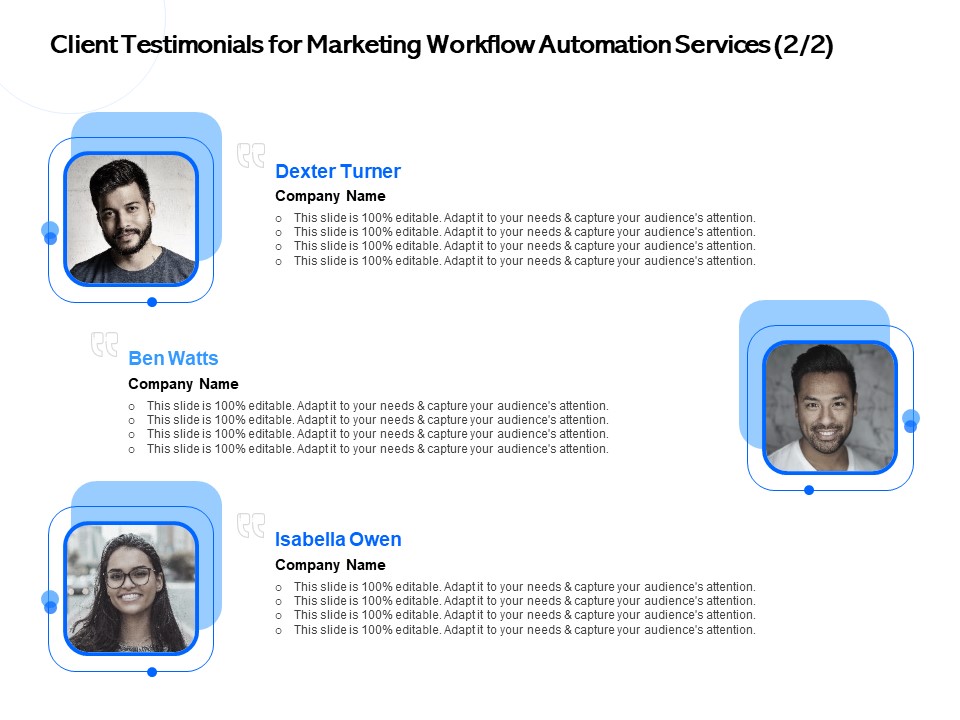Click the first bullet line under Ben Watts
The width and height of the screenshot is (960, 720).
coord(369,406)
